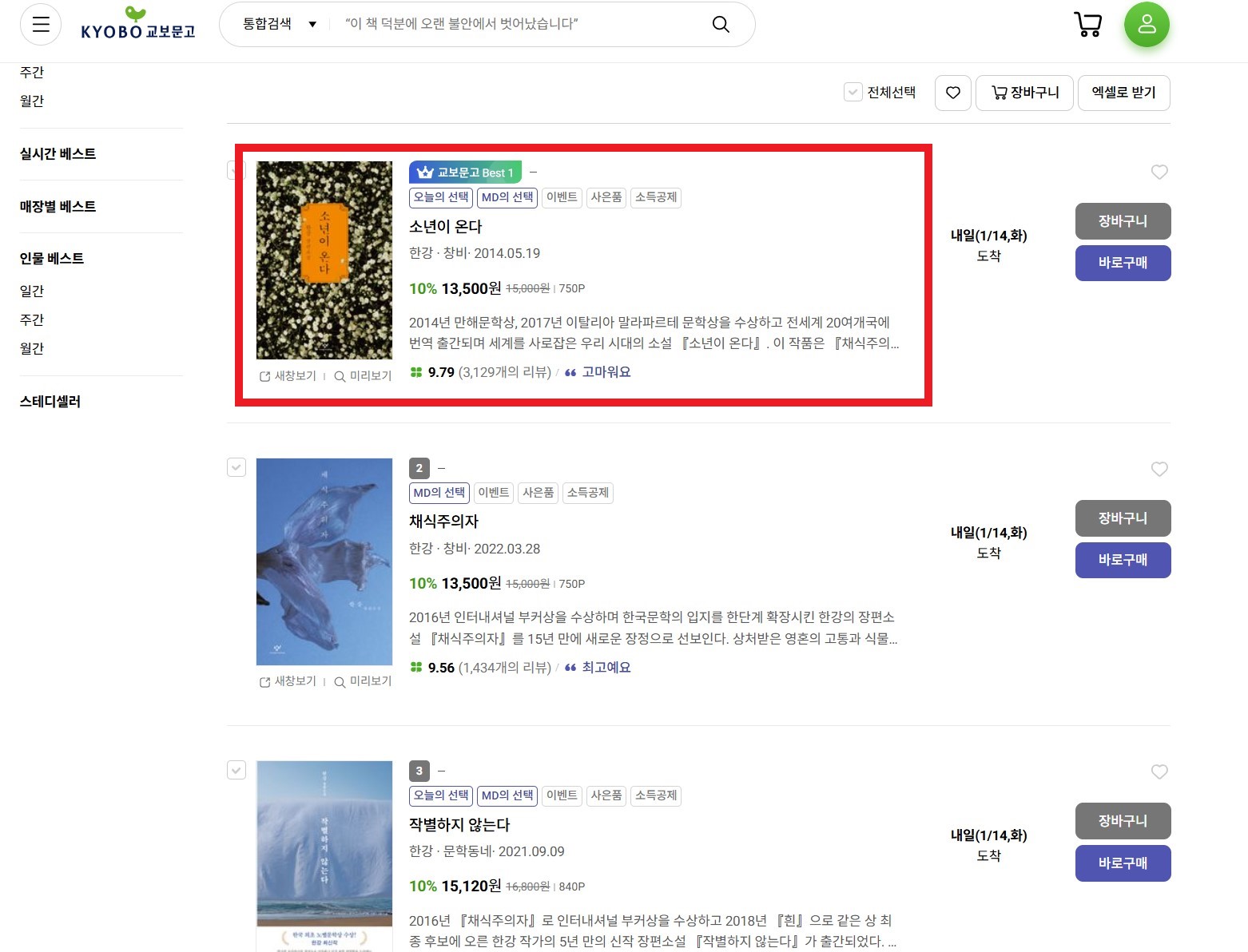1248x952 pixels.
Task: Click the heart wishlist button beside 전체선택
Action: [953, 93]
